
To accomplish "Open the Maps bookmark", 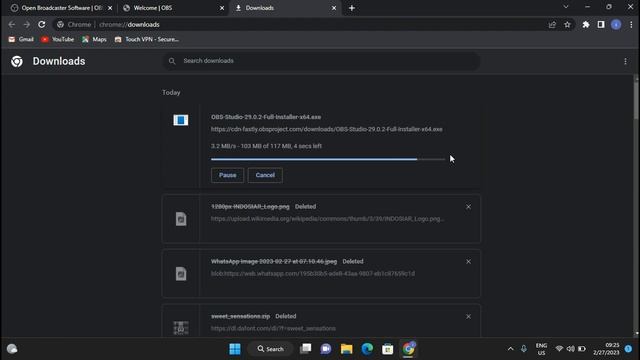I will (x=94, y=39).
